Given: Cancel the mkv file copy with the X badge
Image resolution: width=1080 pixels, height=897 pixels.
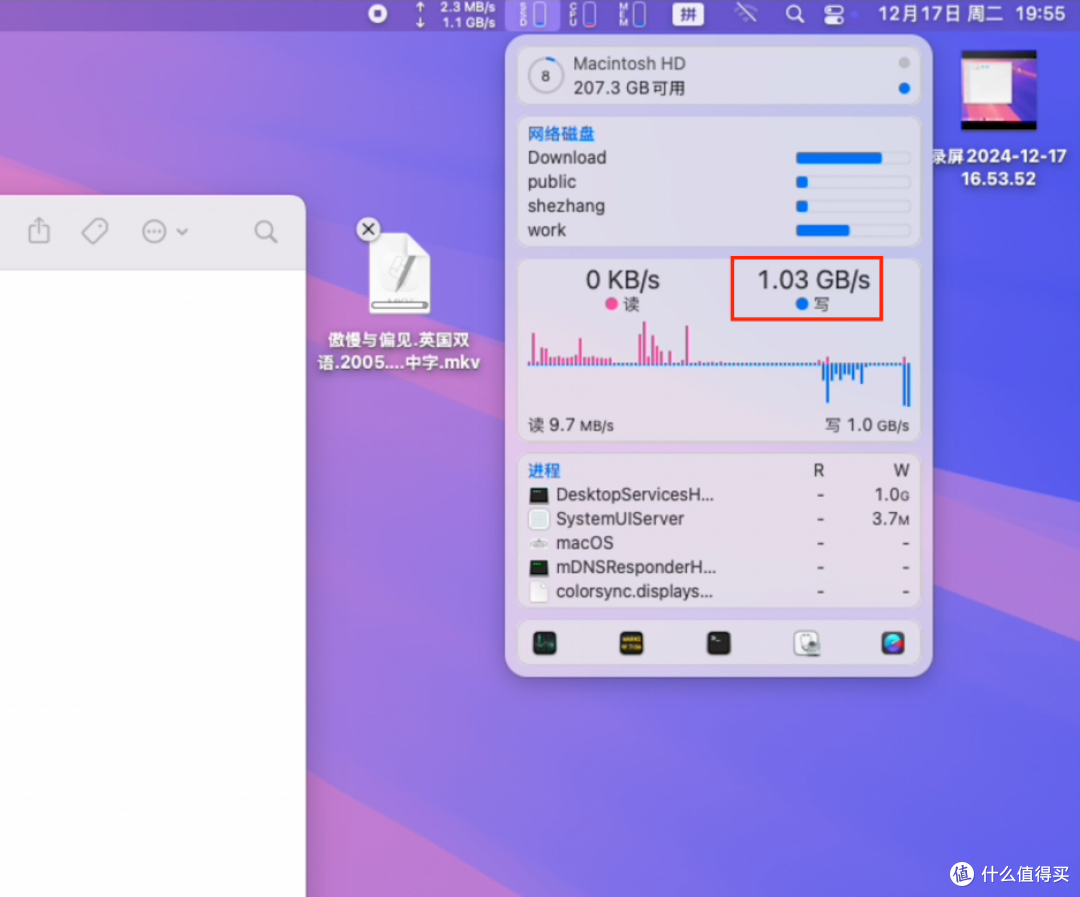Looking at the screenshot, I should coord(368,229).
